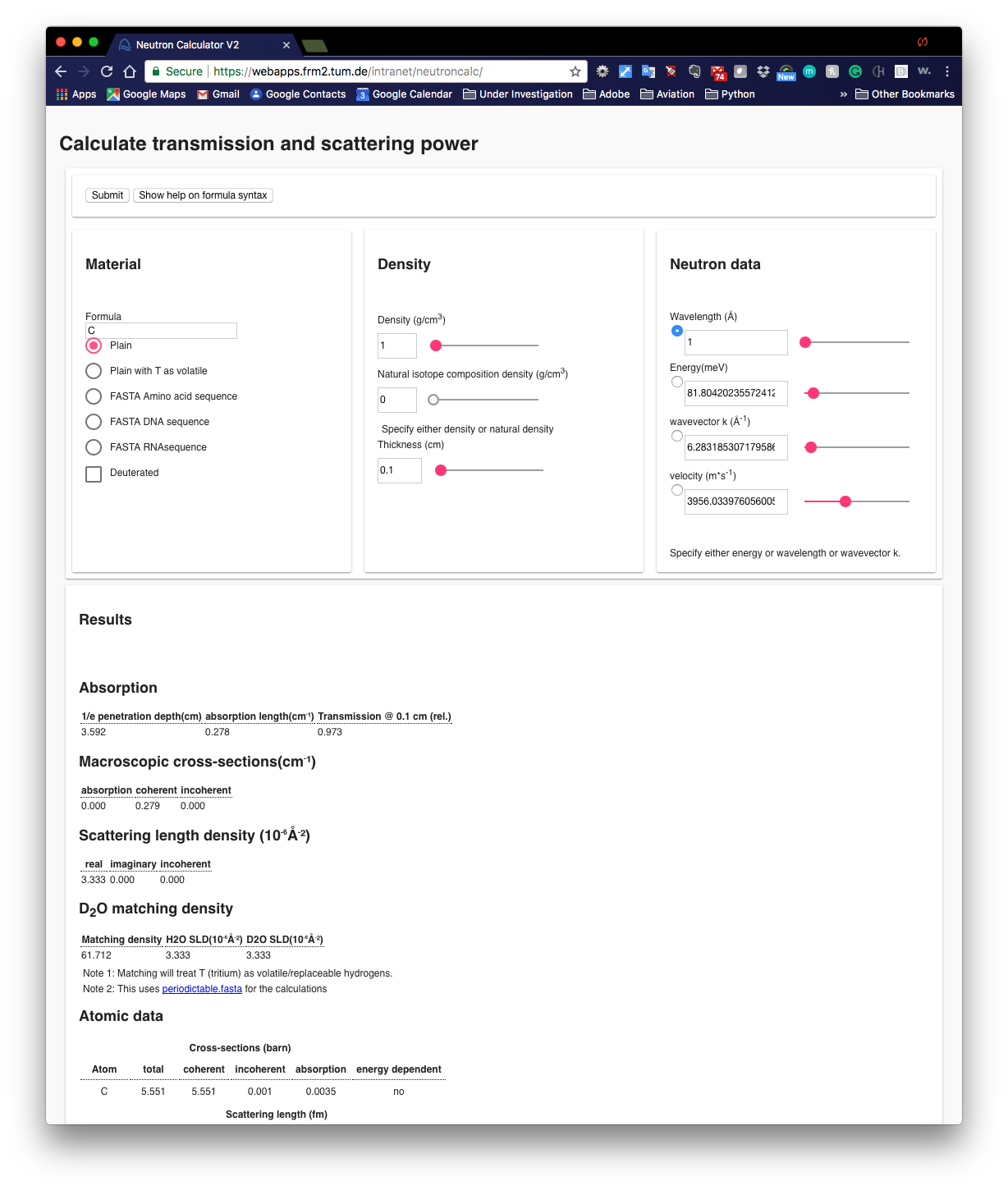Viewport: 1008px width, 1190px height.
Task: Click the Google Translate extension icon
Action: tap(648, 71)
